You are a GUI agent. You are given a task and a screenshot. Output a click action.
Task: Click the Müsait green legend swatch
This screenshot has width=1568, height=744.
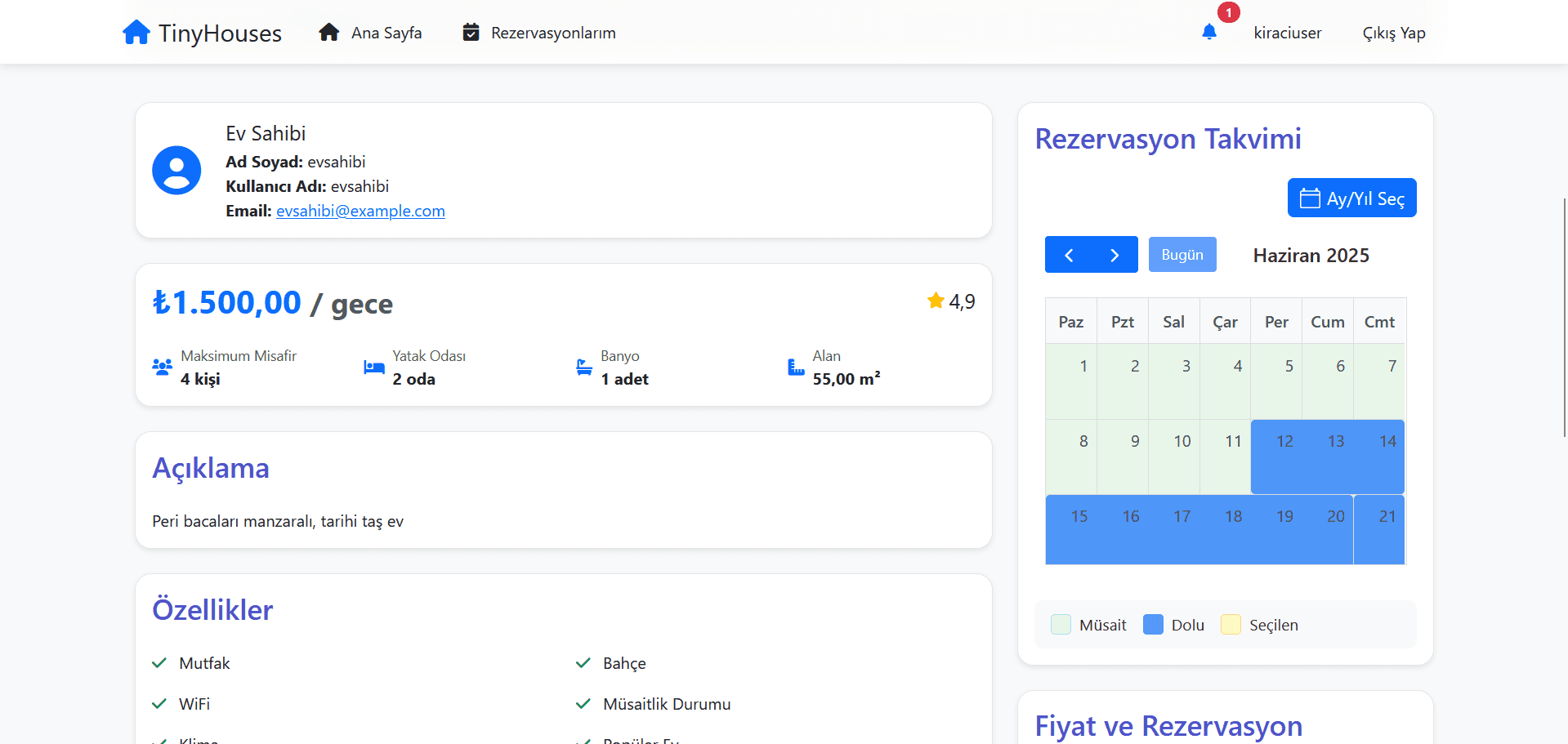[x=1061, y=625]
